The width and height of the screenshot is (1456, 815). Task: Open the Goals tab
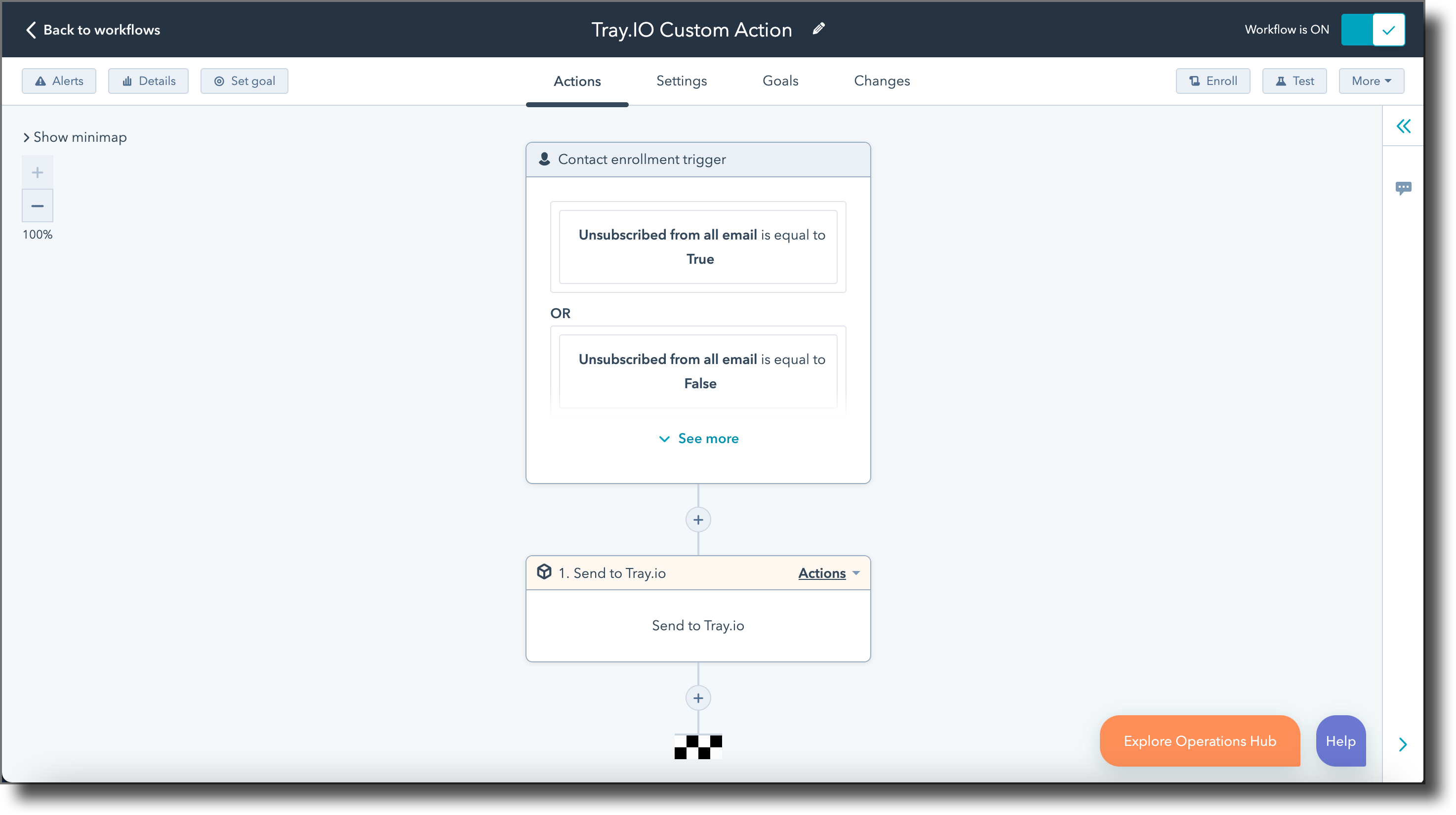[x=780, y=81]
